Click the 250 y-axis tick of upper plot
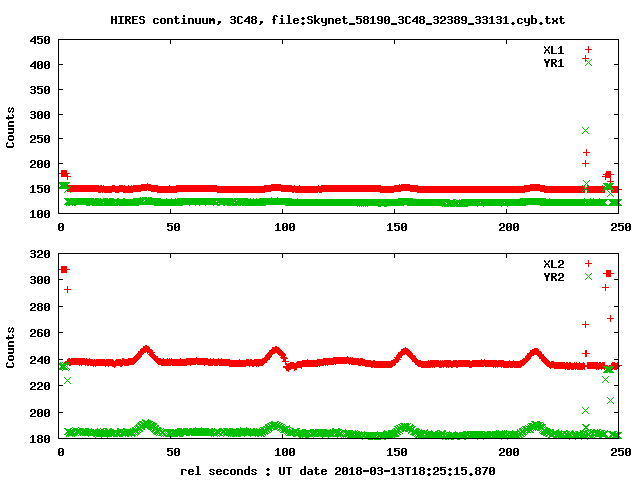This screenshot has width=640, height=480. tap(40, 139)
